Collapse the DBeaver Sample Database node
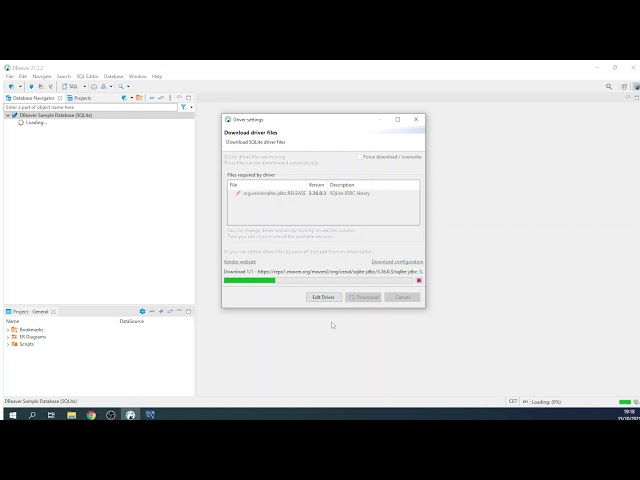This screenshot has width=640, height=480. pyautogui.click(x=8, y=116)
